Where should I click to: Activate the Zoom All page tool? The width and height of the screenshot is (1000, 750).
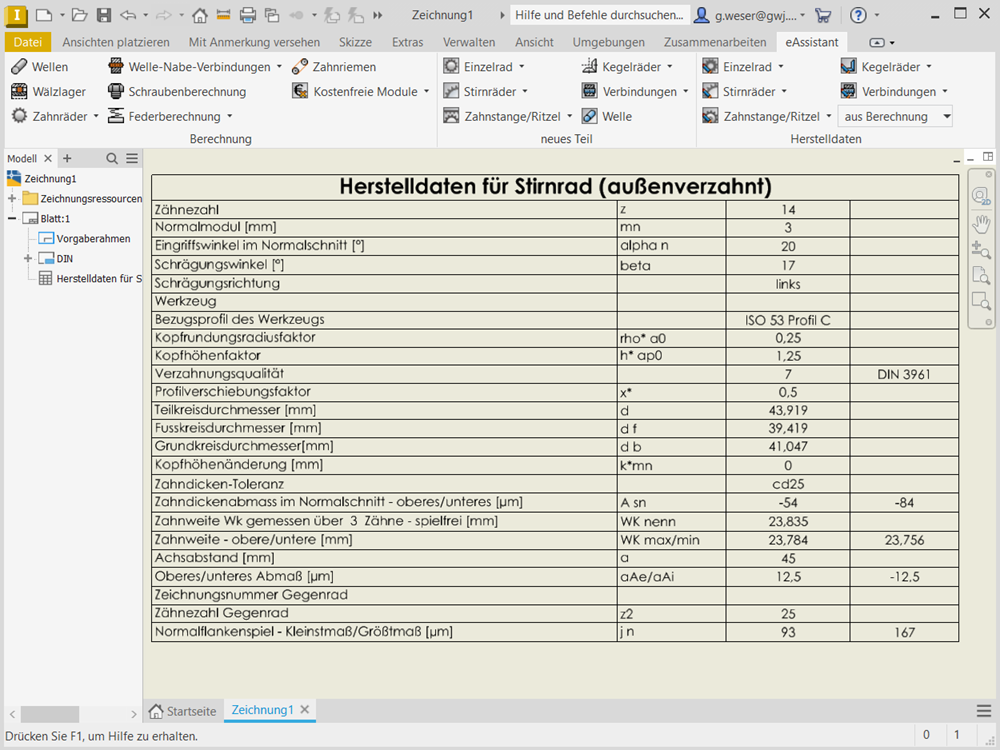(981, 275)
